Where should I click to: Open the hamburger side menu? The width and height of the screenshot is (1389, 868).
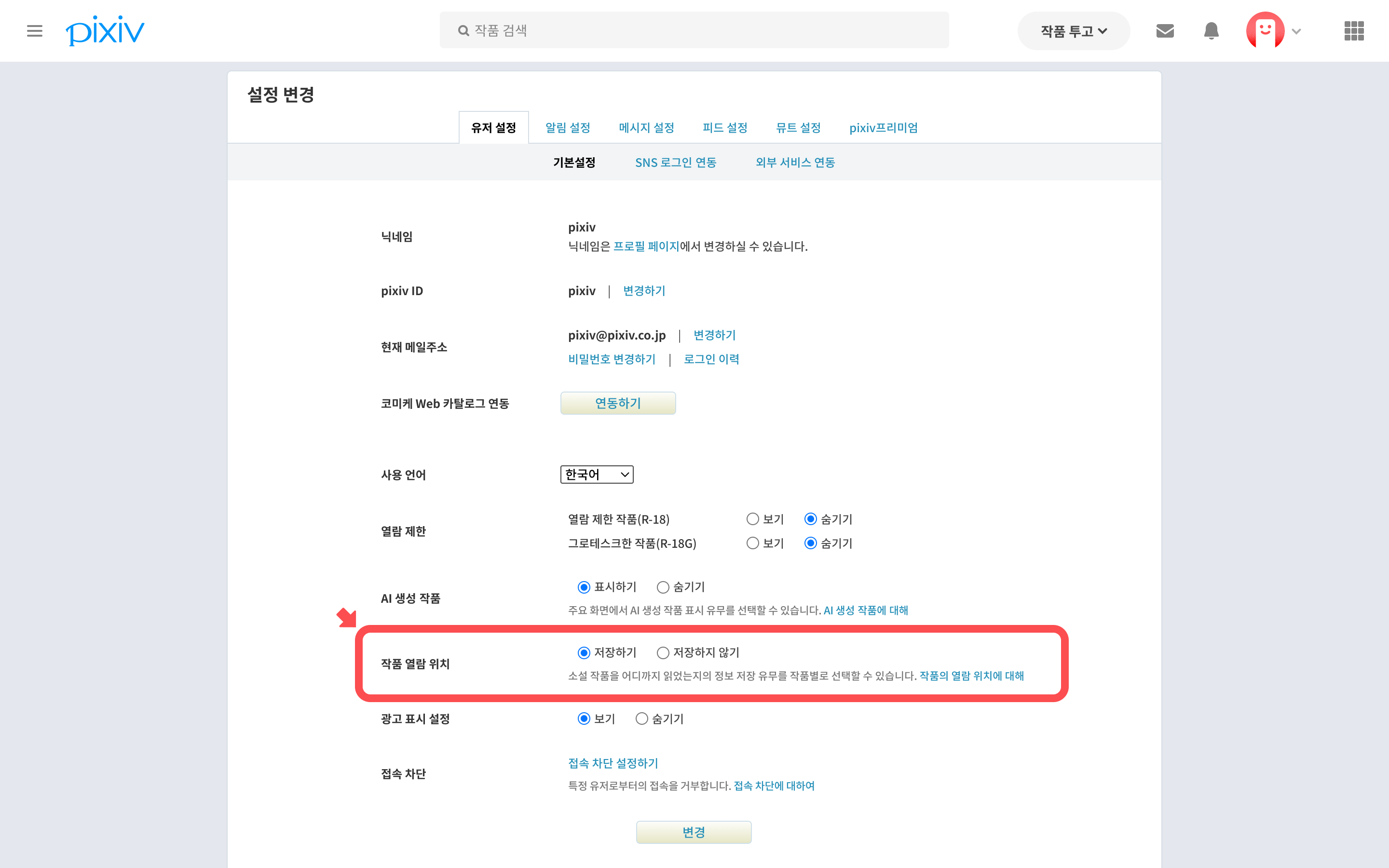tap(34, 30)
